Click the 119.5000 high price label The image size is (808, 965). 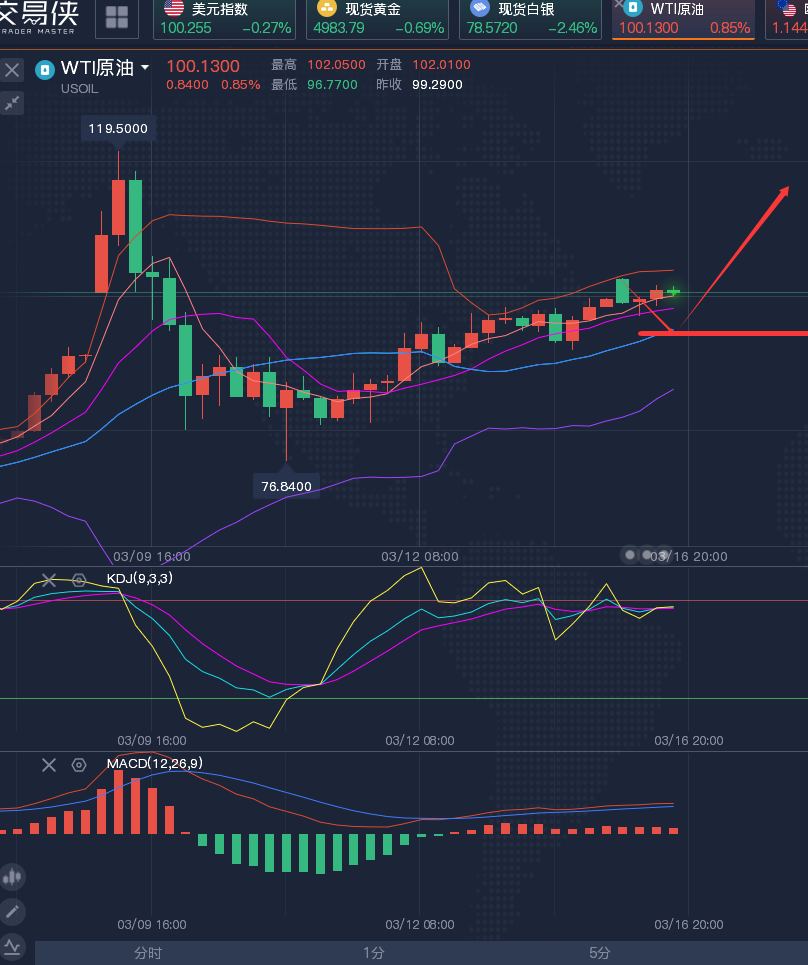118,128
